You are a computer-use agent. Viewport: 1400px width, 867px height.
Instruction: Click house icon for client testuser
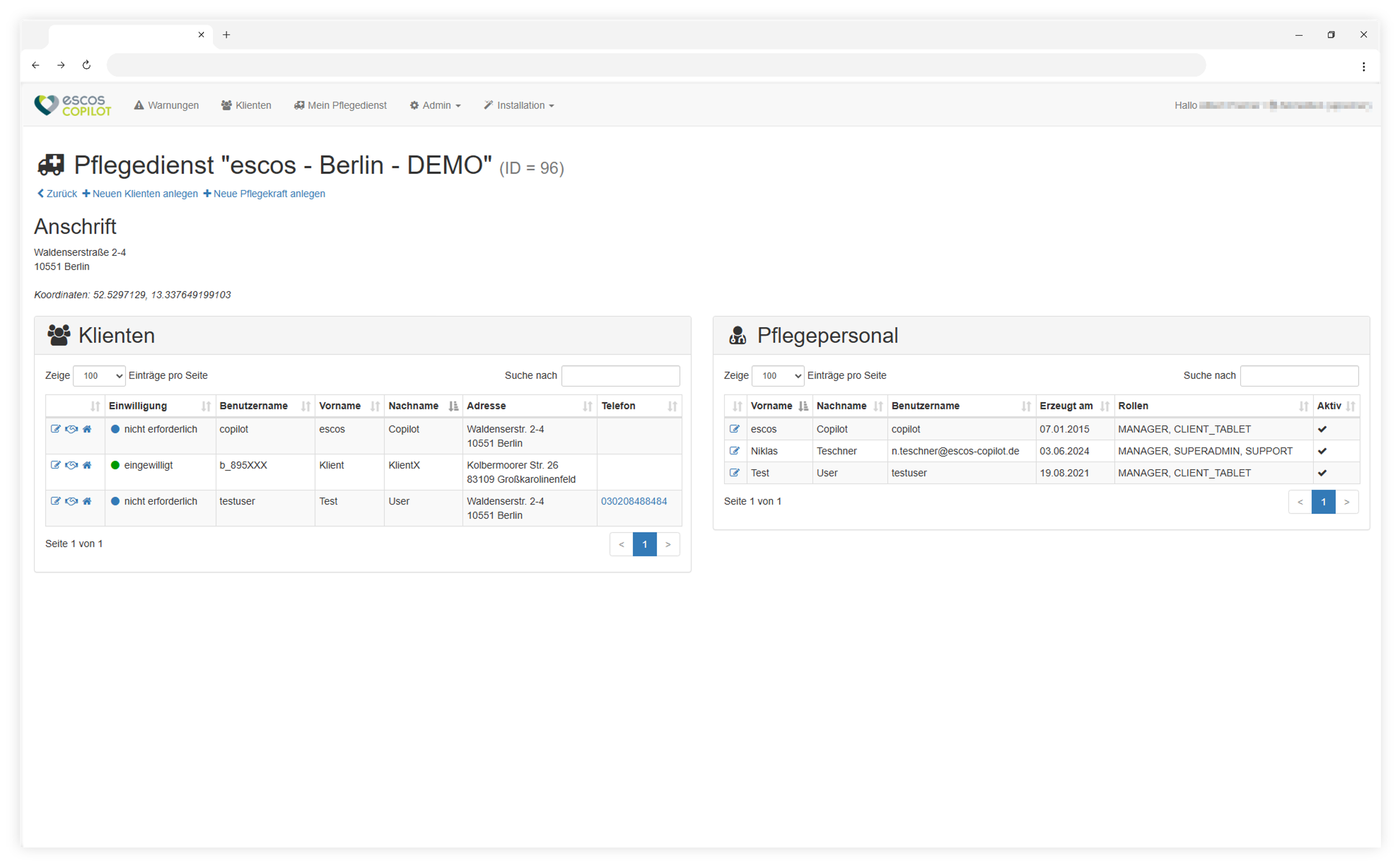pyautogui.click(x=87, y=501)
